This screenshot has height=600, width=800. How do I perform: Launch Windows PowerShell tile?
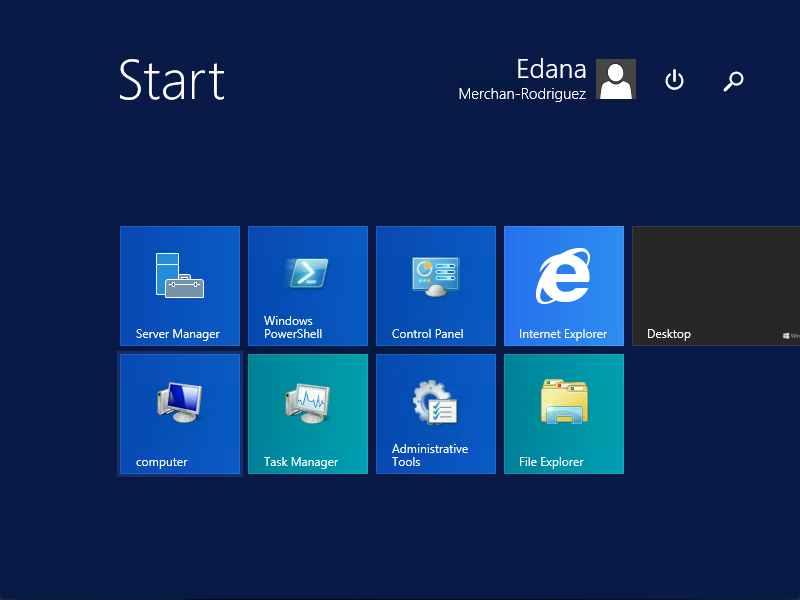308,286
